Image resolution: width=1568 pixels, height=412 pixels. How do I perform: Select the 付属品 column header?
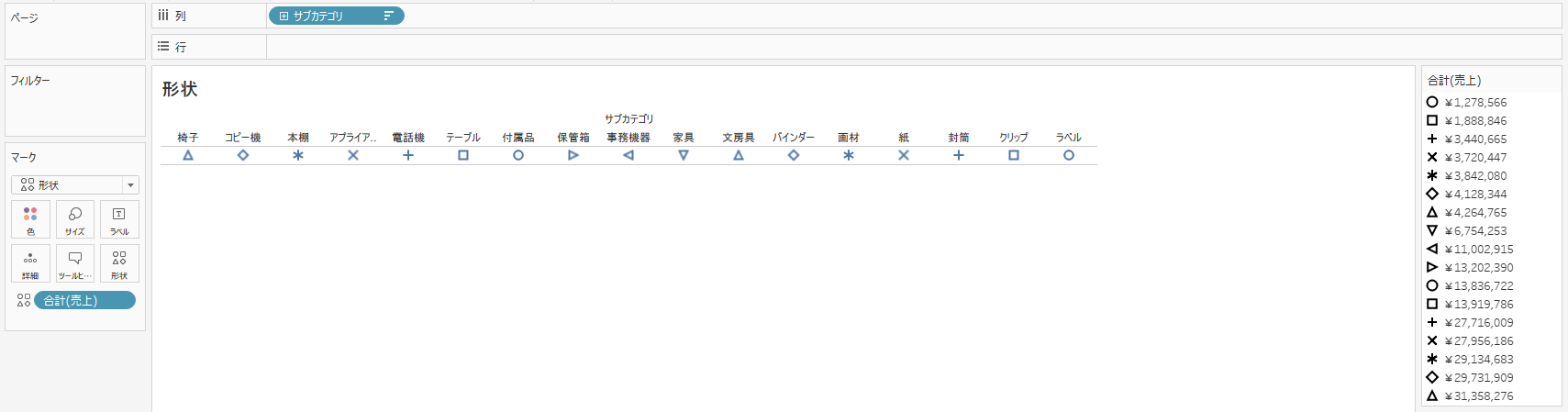pyautogui.click(x=518, y=137)
